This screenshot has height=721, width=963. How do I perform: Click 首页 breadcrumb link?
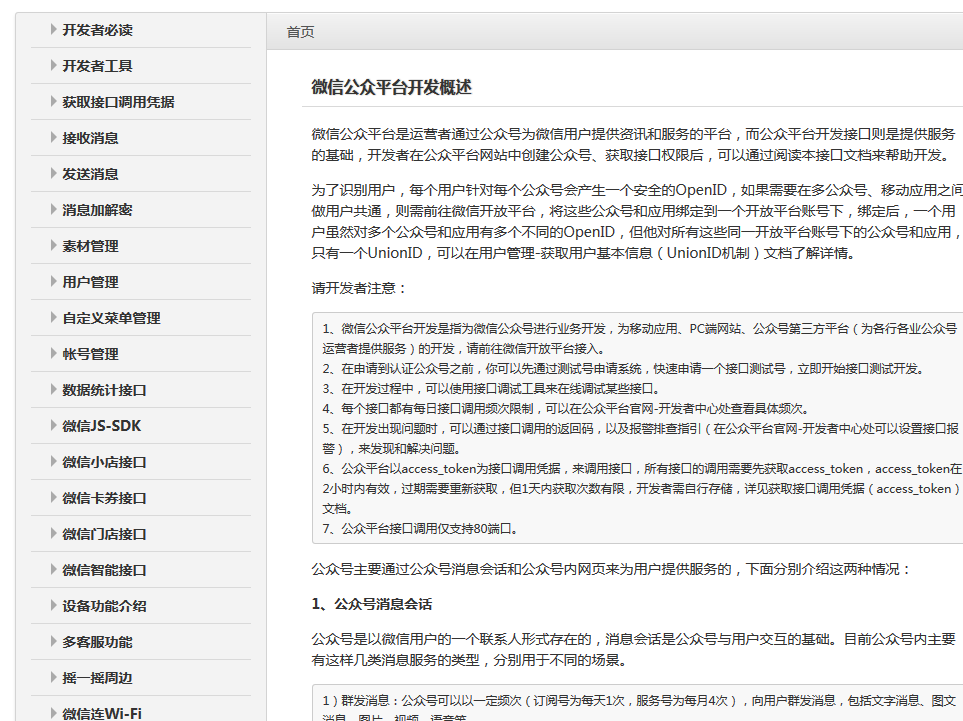click(300, 32)
